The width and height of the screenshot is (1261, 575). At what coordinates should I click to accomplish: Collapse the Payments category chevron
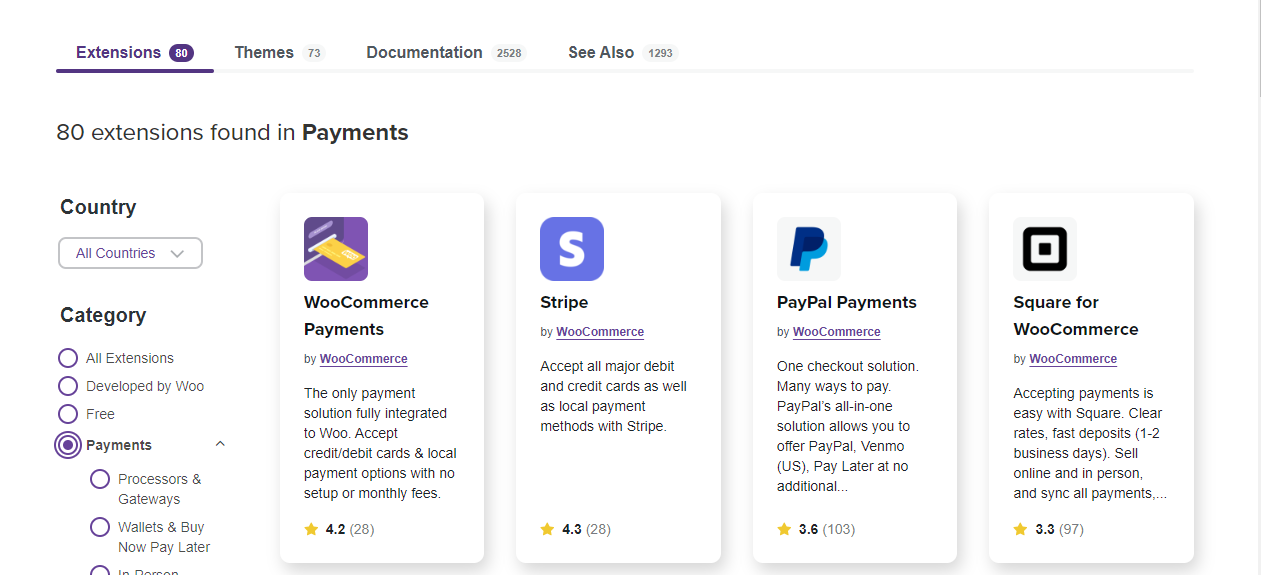pyautogui.click(x=220, y=444)
